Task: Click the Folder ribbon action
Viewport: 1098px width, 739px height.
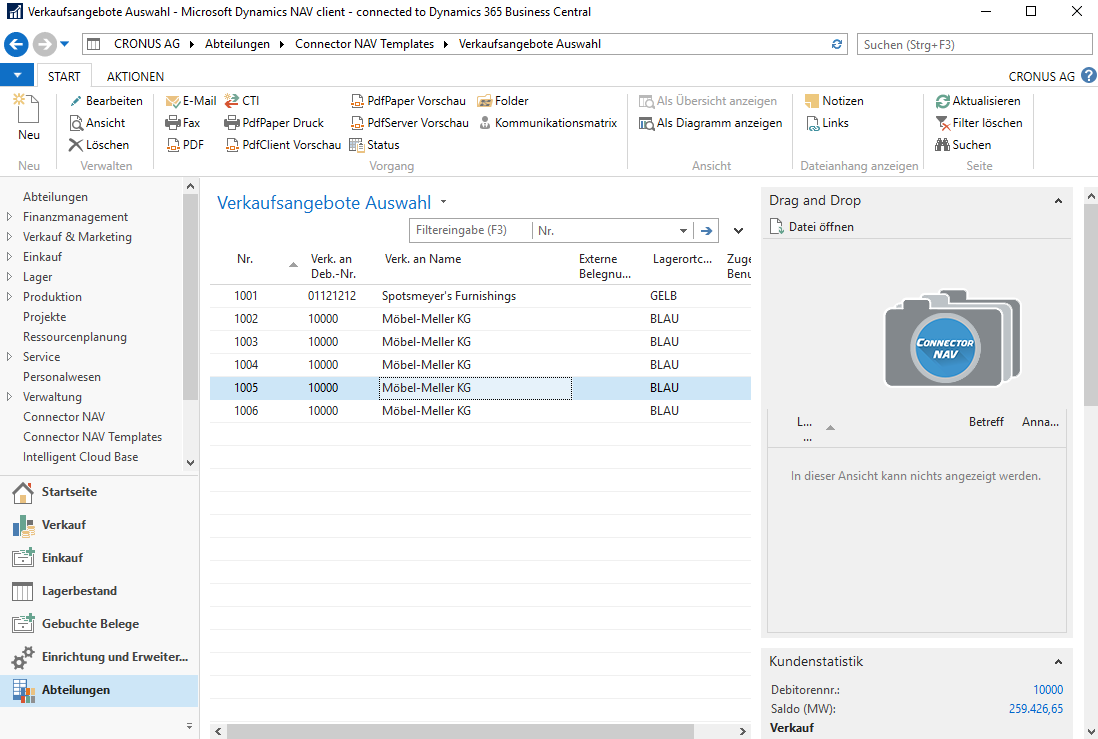Action: (x=503, y=101)
